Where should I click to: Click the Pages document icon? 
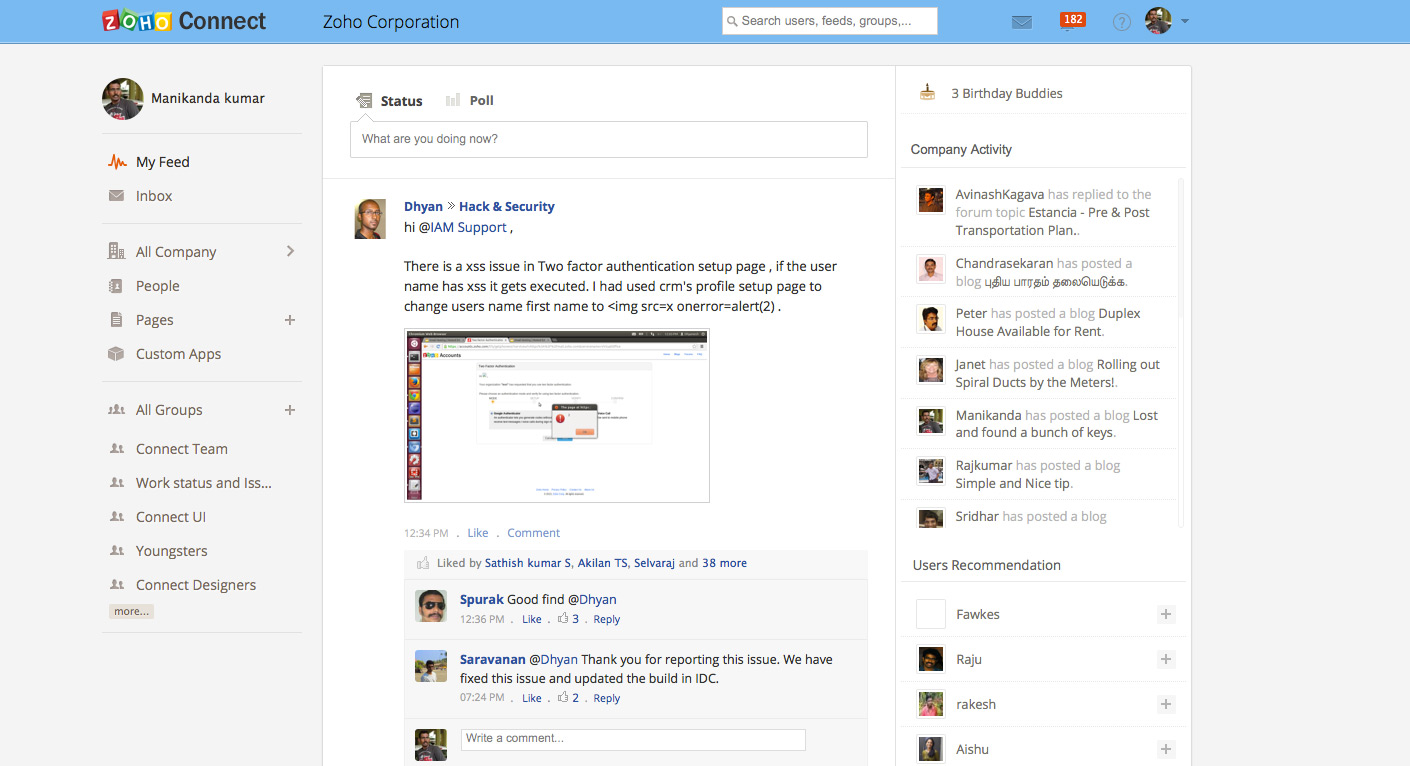pos(116,320)
